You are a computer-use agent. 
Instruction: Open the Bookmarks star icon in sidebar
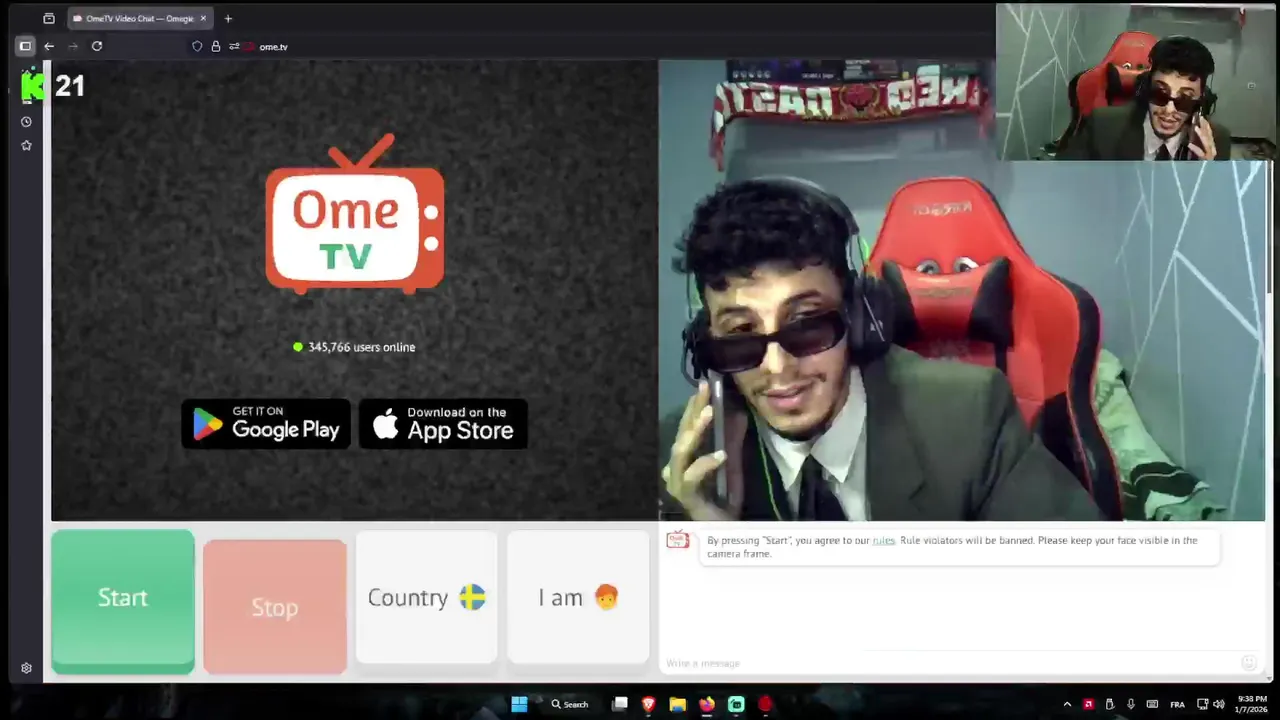[x=26, y=146]
